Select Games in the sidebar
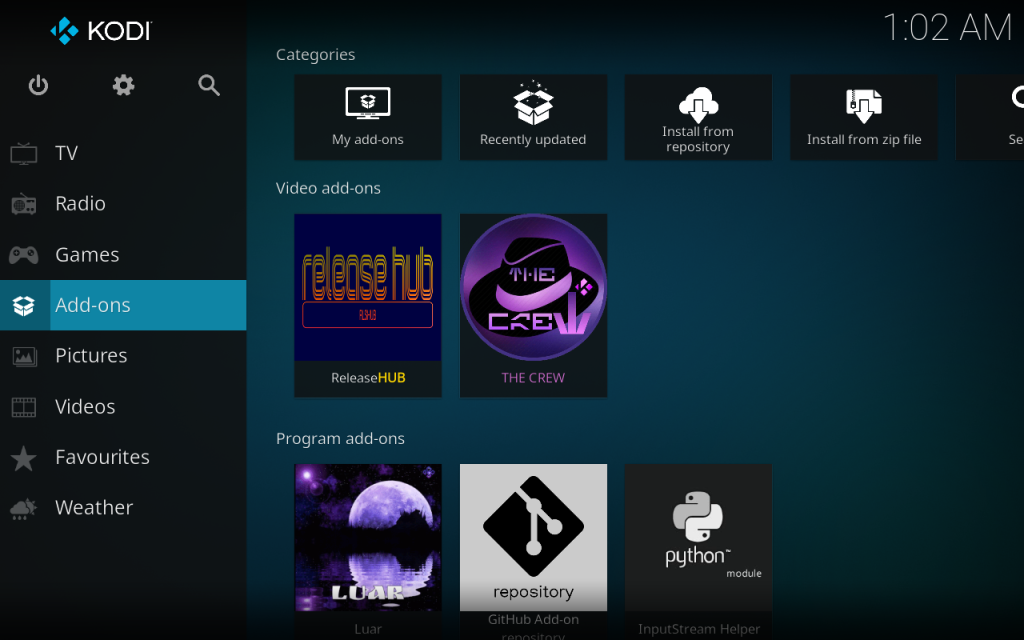The image size is (1024, 640). (87, 255)
